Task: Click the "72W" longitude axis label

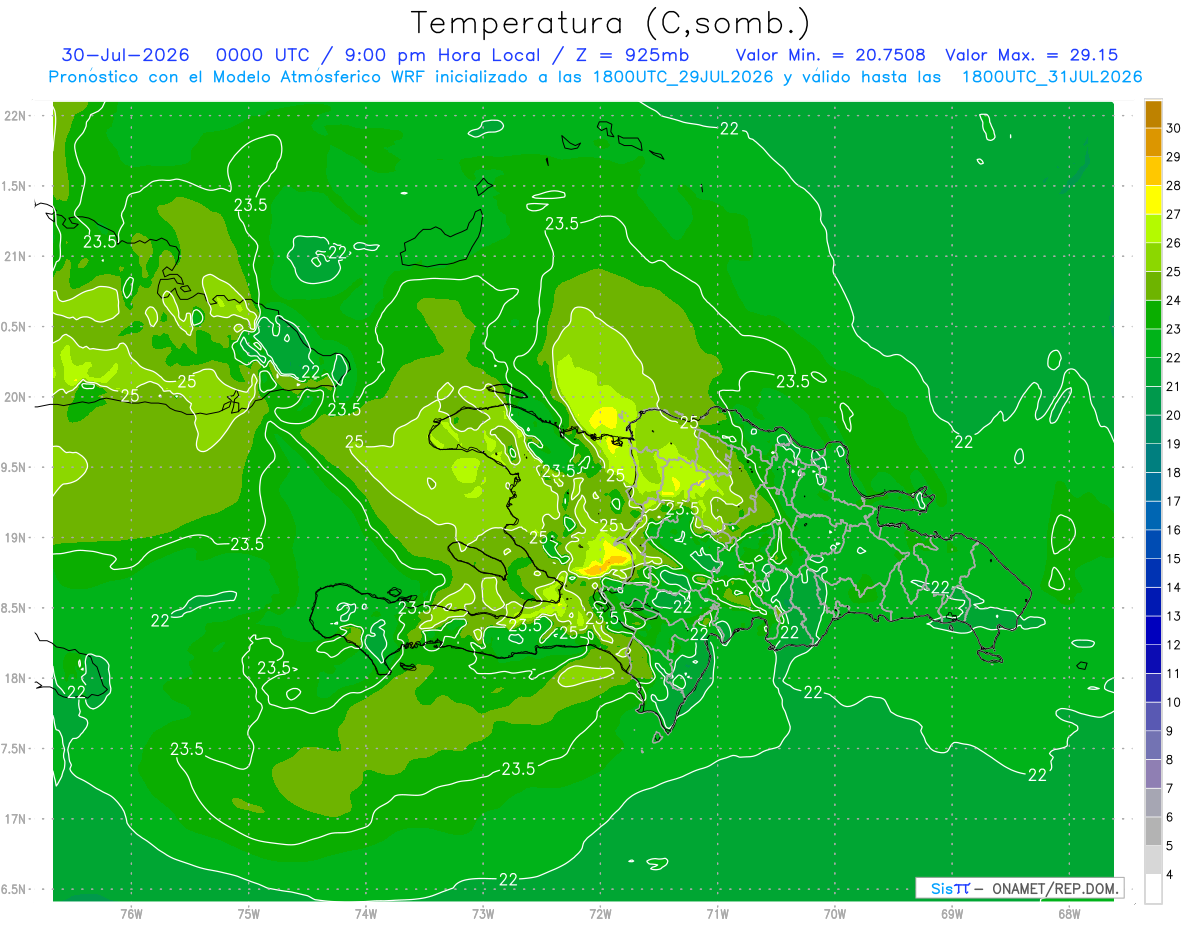Action: 601,913
